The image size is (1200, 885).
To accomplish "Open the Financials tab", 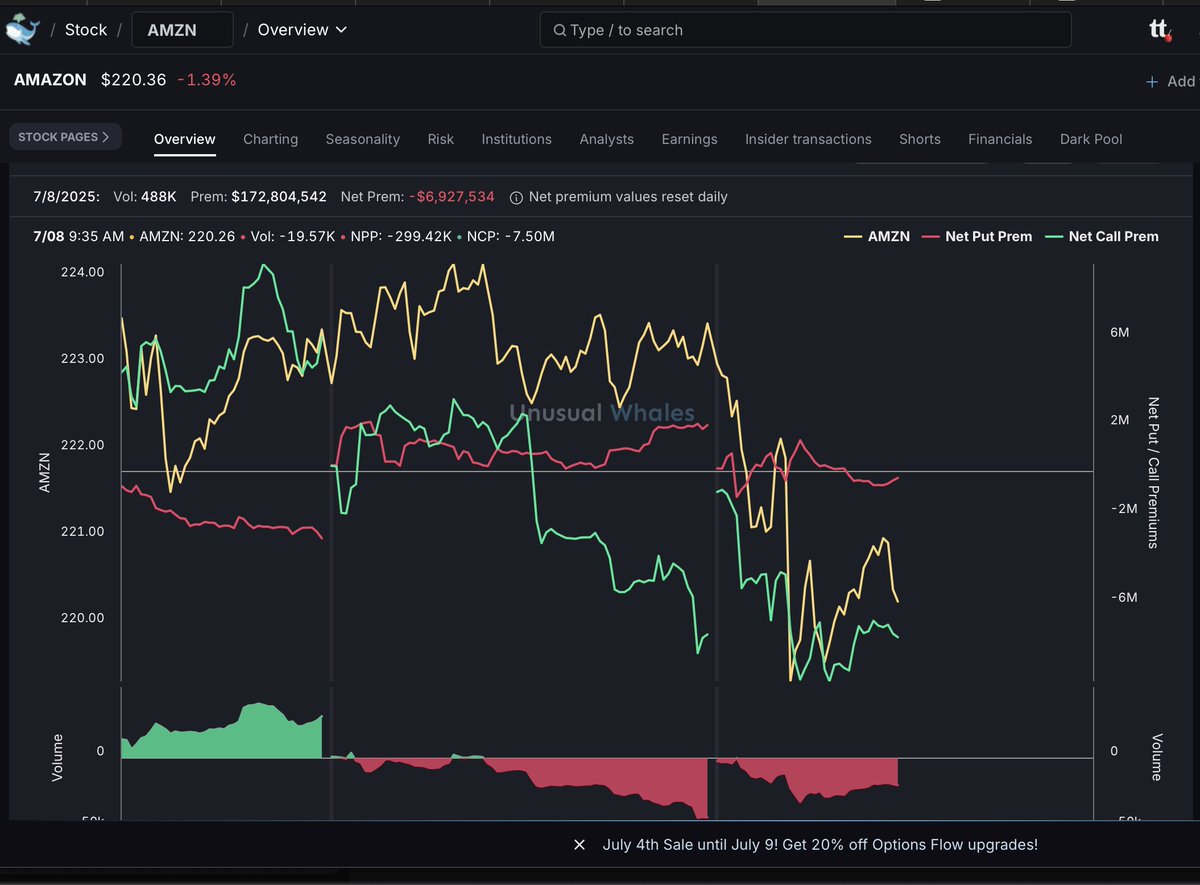I will coord(1000,139).
